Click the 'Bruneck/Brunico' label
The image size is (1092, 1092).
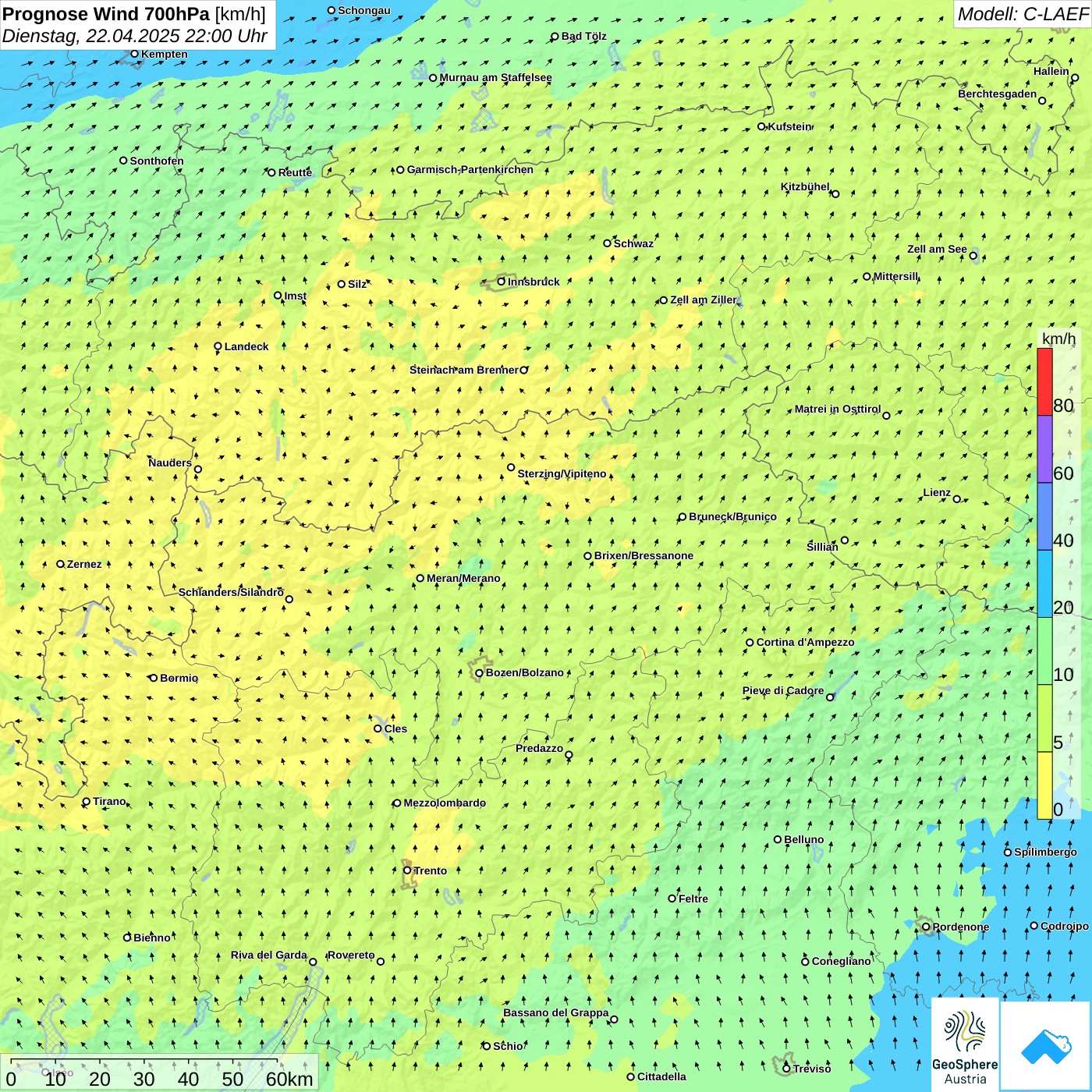(732, 516)
